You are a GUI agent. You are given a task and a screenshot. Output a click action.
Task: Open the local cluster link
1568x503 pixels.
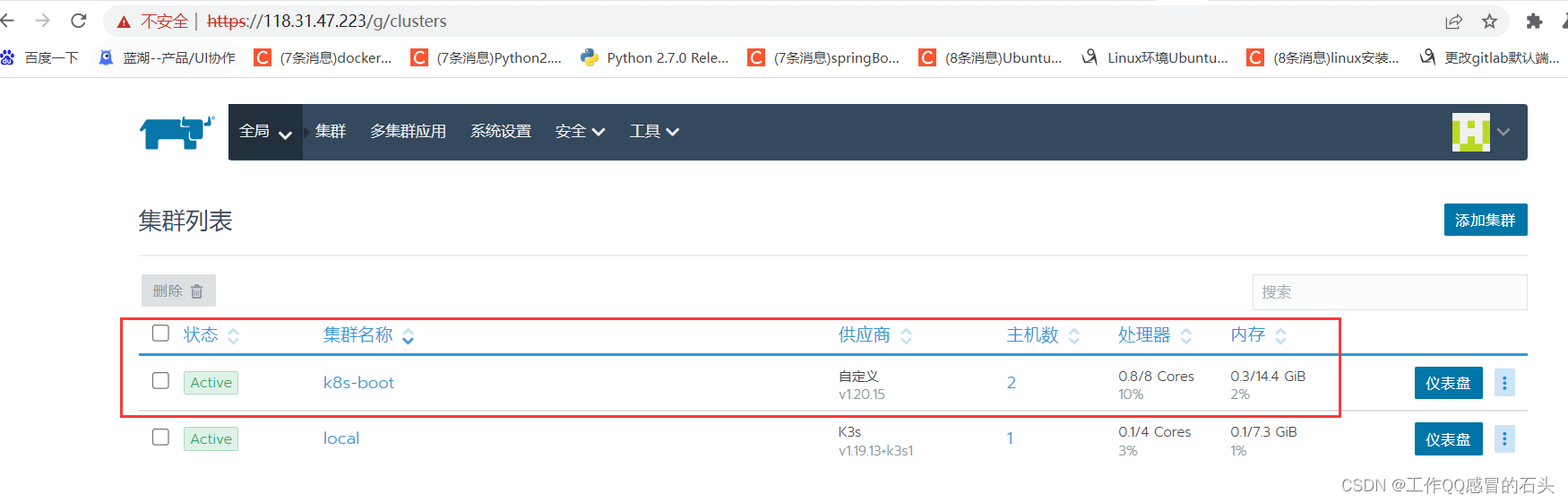click(341, 438)
